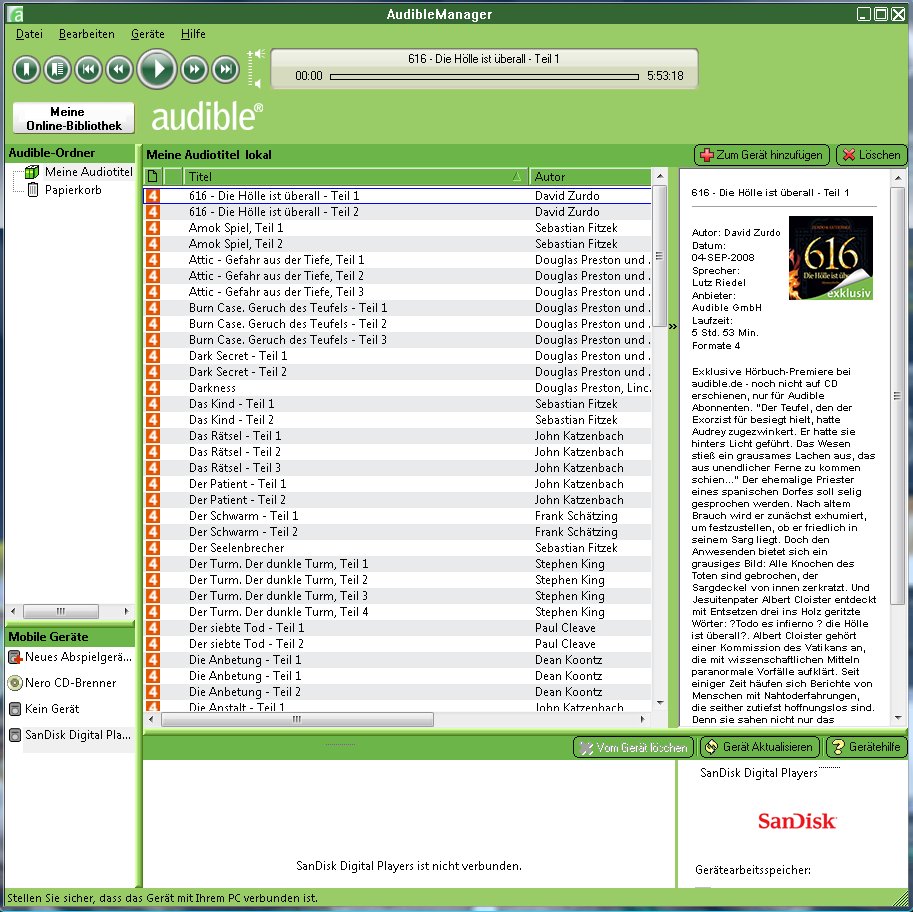
Task: Select Das Kind - Teil 1
Action: (x=397, y=404)
